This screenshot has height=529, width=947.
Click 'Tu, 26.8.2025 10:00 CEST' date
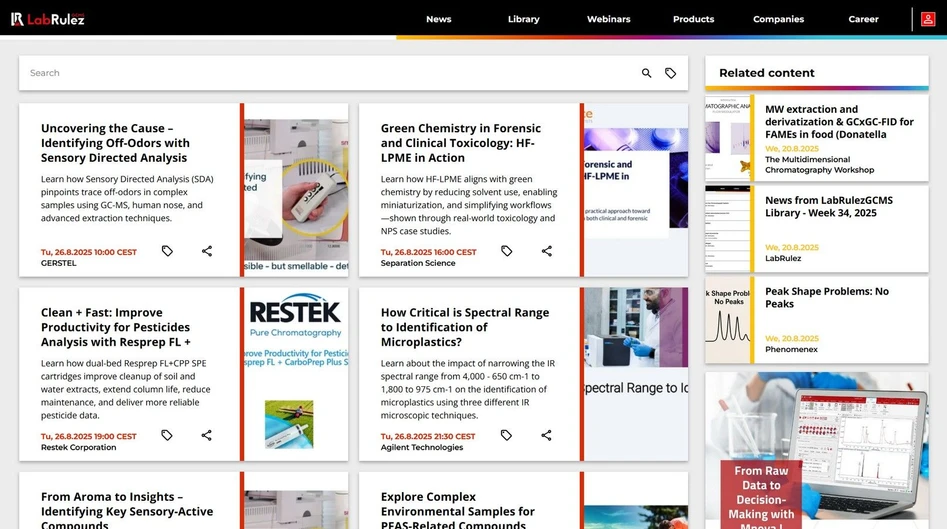pos(89,252)
